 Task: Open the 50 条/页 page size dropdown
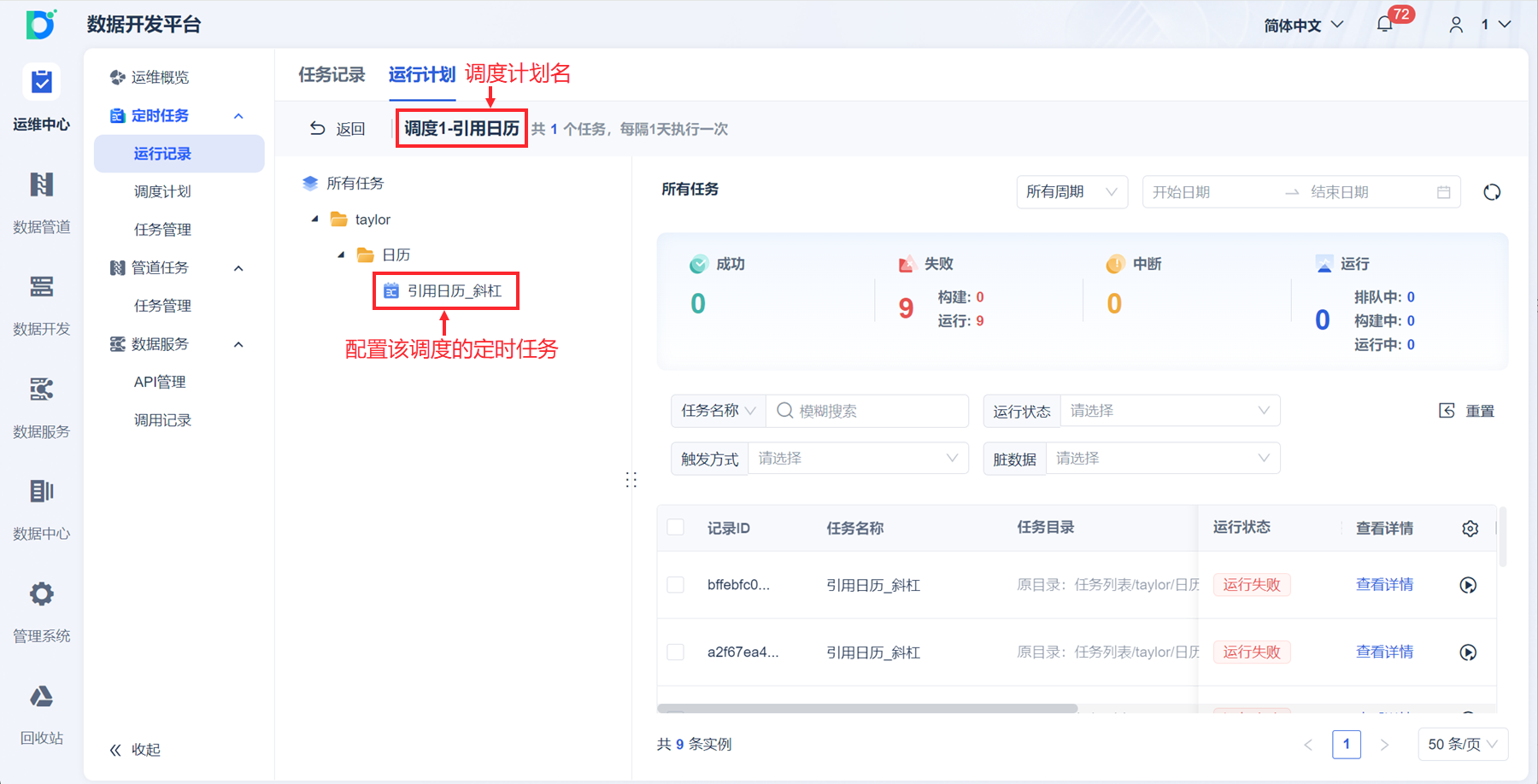tap(1463, 745)
